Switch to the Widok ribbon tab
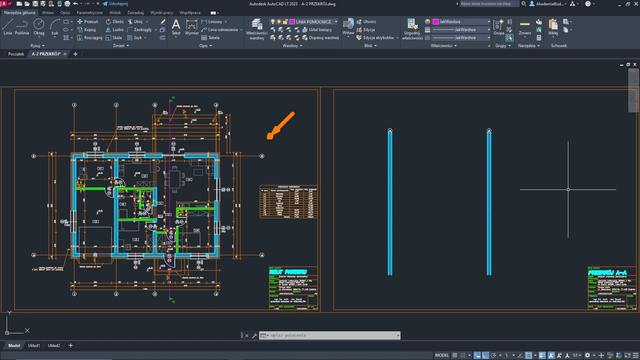The image size is (640, 360). click(x=115, y=13)
